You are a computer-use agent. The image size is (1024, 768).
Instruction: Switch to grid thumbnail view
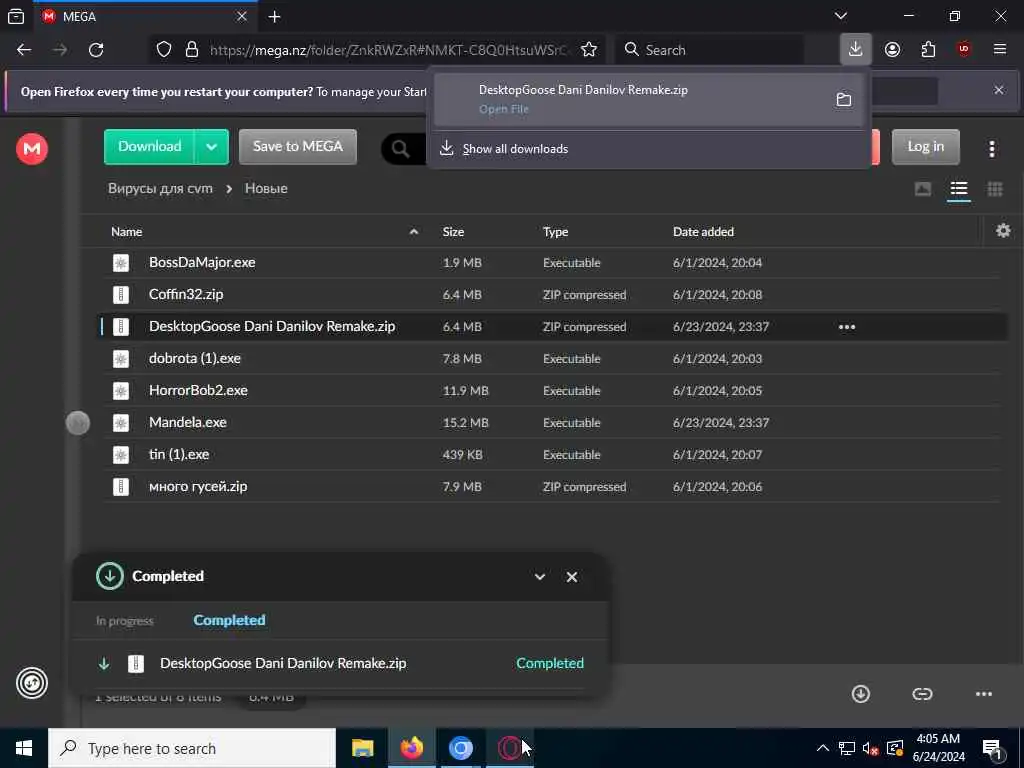click(x=995, y=189)
